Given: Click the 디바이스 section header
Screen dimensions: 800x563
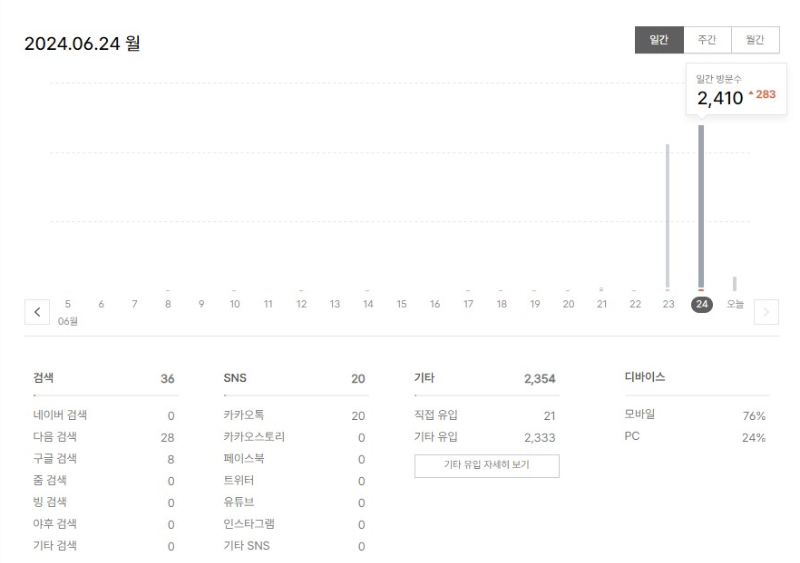Looking at the screenshot, I should (645, 377).
